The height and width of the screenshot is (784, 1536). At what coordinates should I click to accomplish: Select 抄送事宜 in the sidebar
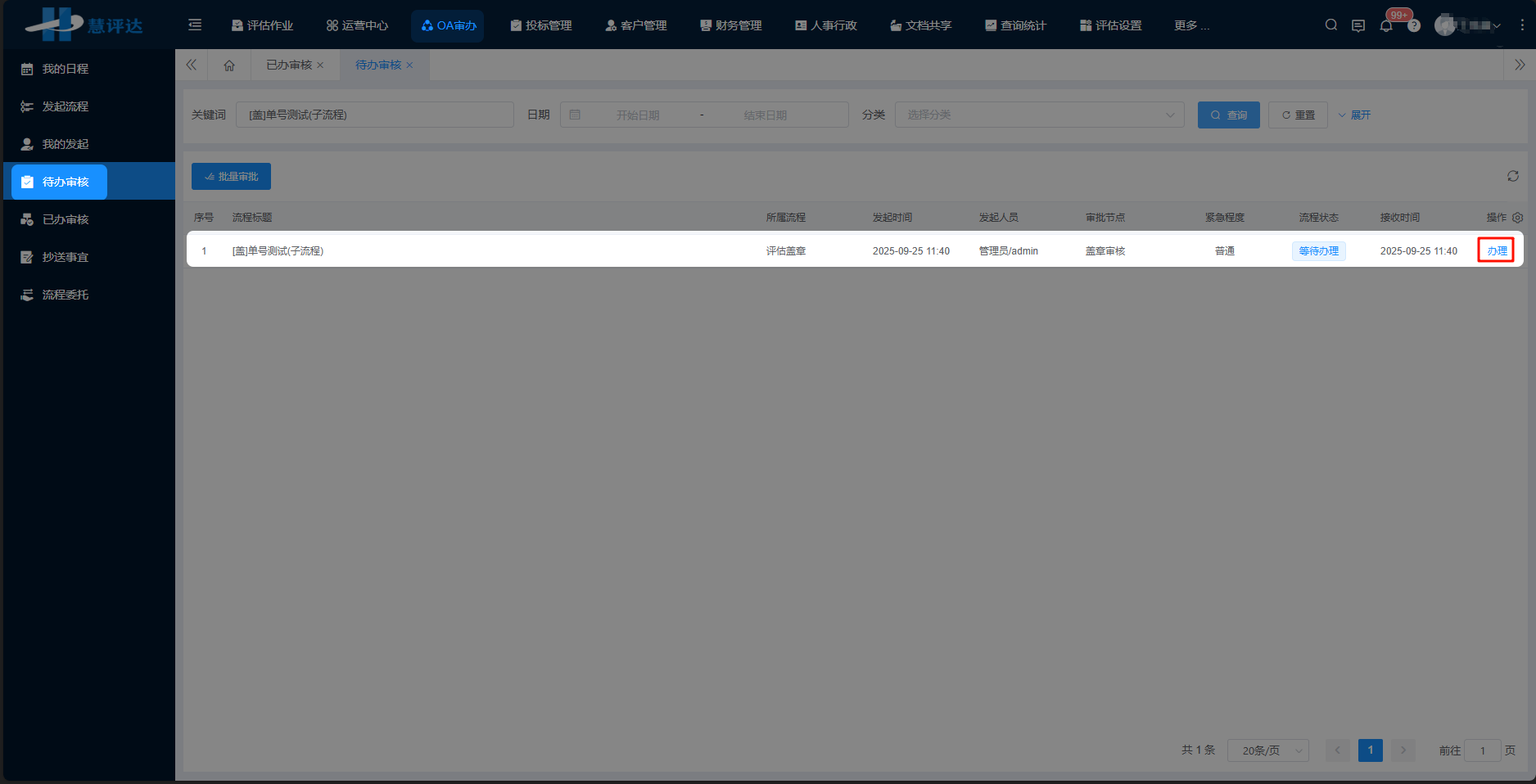[x=66, y=257]
